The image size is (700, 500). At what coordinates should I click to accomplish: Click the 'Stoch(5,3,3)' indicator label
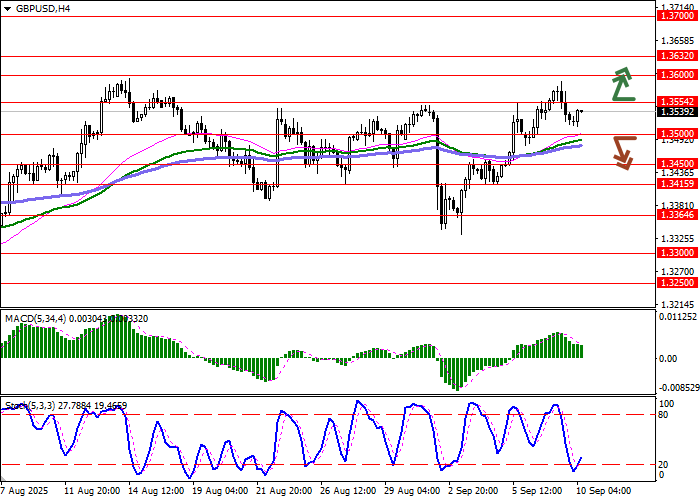click(x=30, y=406)
